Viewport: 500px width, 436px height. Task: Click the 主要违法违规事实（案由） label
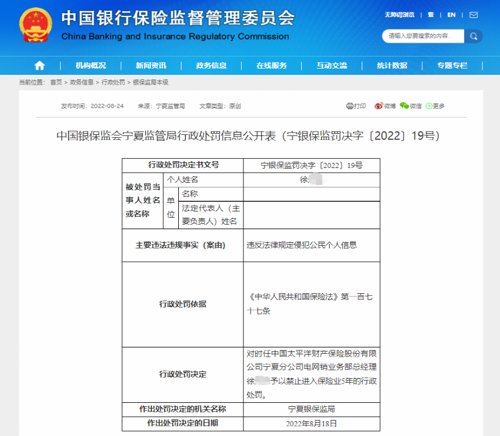pos(180,245)
